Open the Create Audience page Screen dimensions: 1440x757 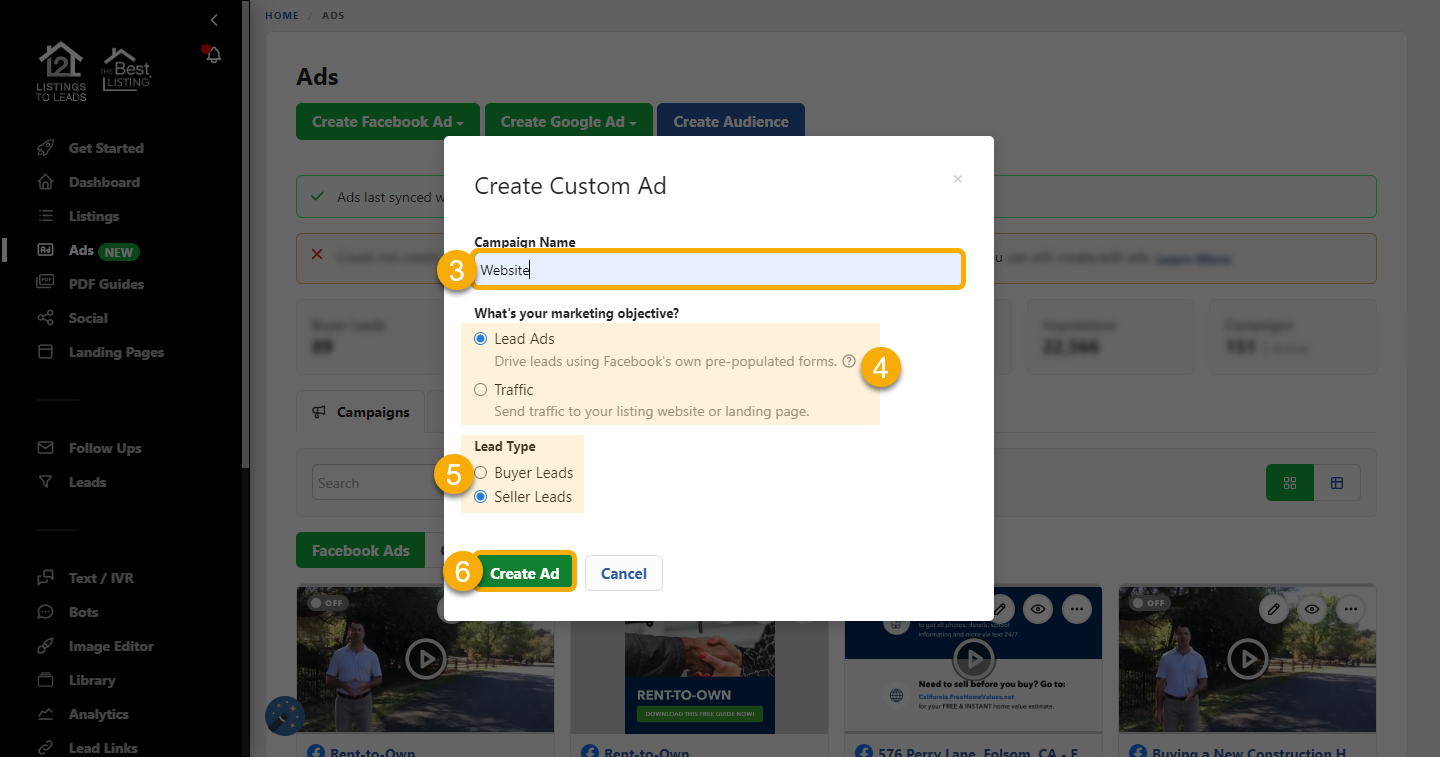tap(730, 121)
